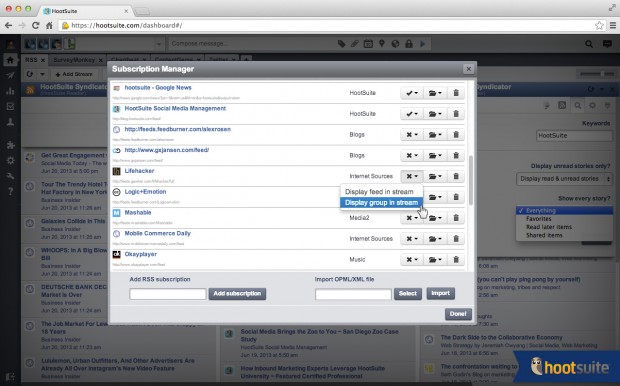Delete the feedburner alexrosen feed
Viewport: 620px width, 386px height.
click(456, 135)
